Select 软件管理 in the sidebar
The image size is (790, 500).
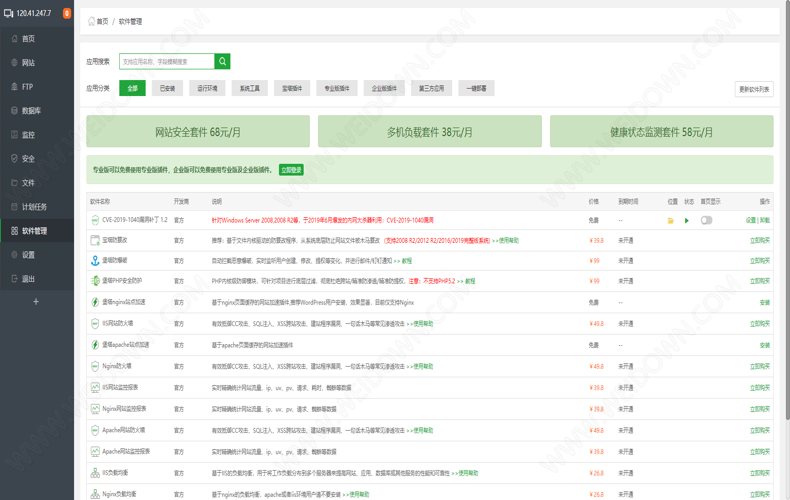(37, 231)
